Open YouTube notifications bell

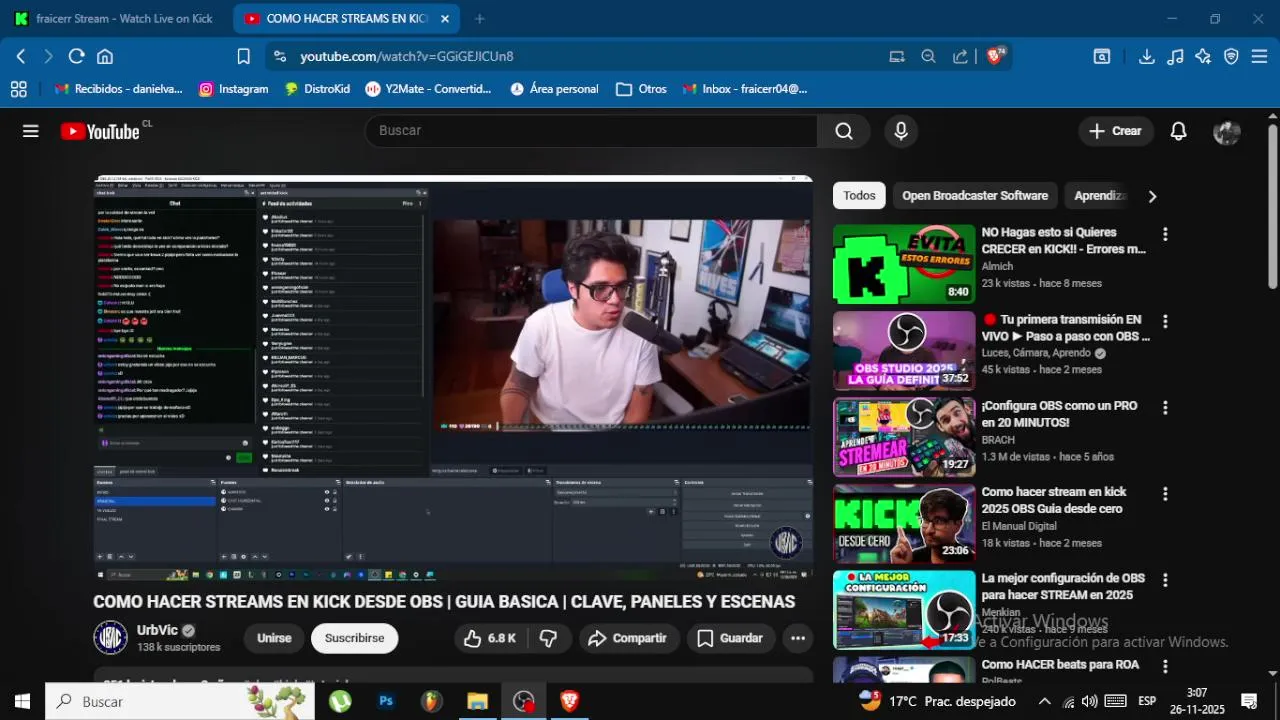tap(1179, 131)
